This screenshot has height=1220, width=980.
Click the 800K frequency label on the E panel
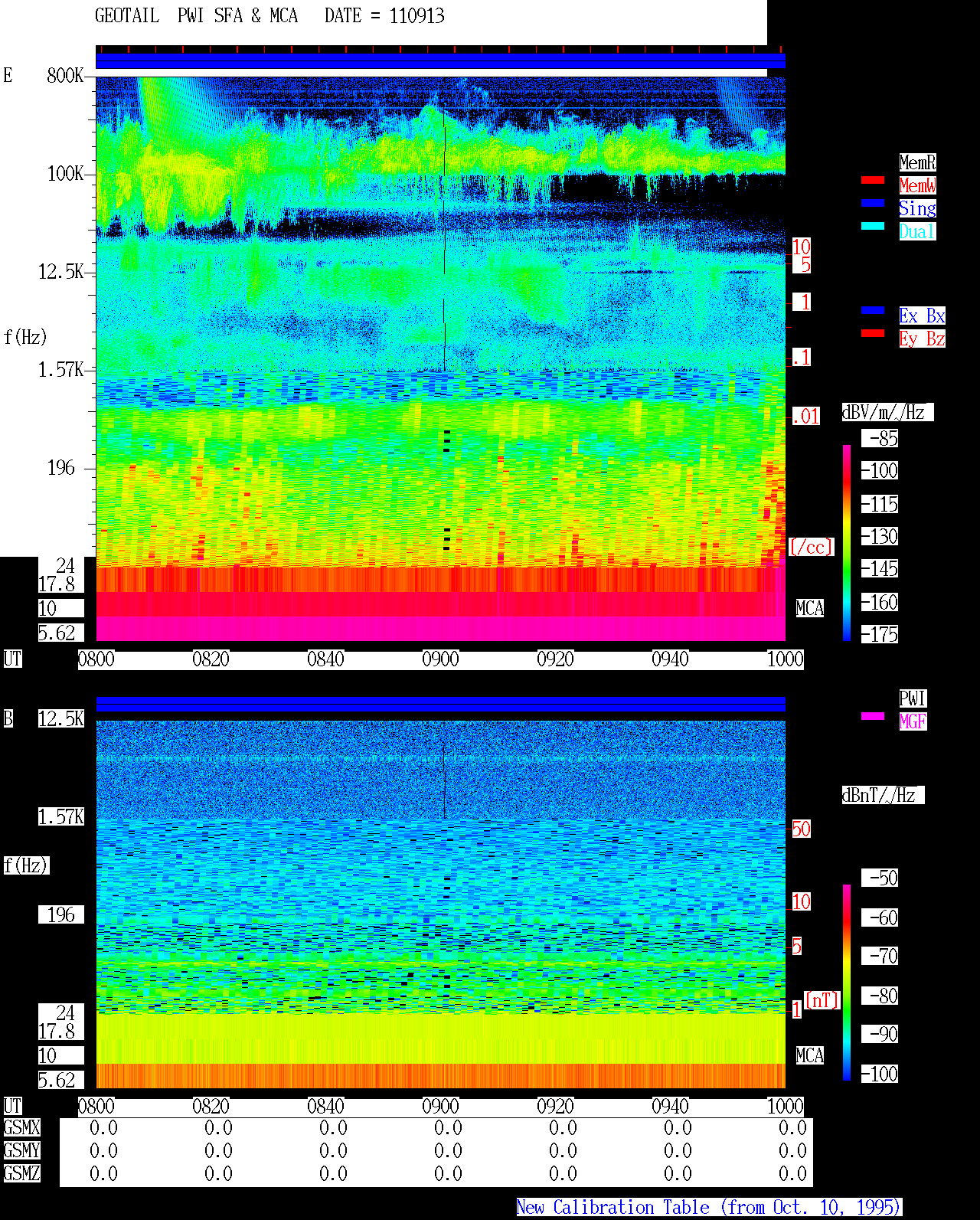[x=65, y=75]
